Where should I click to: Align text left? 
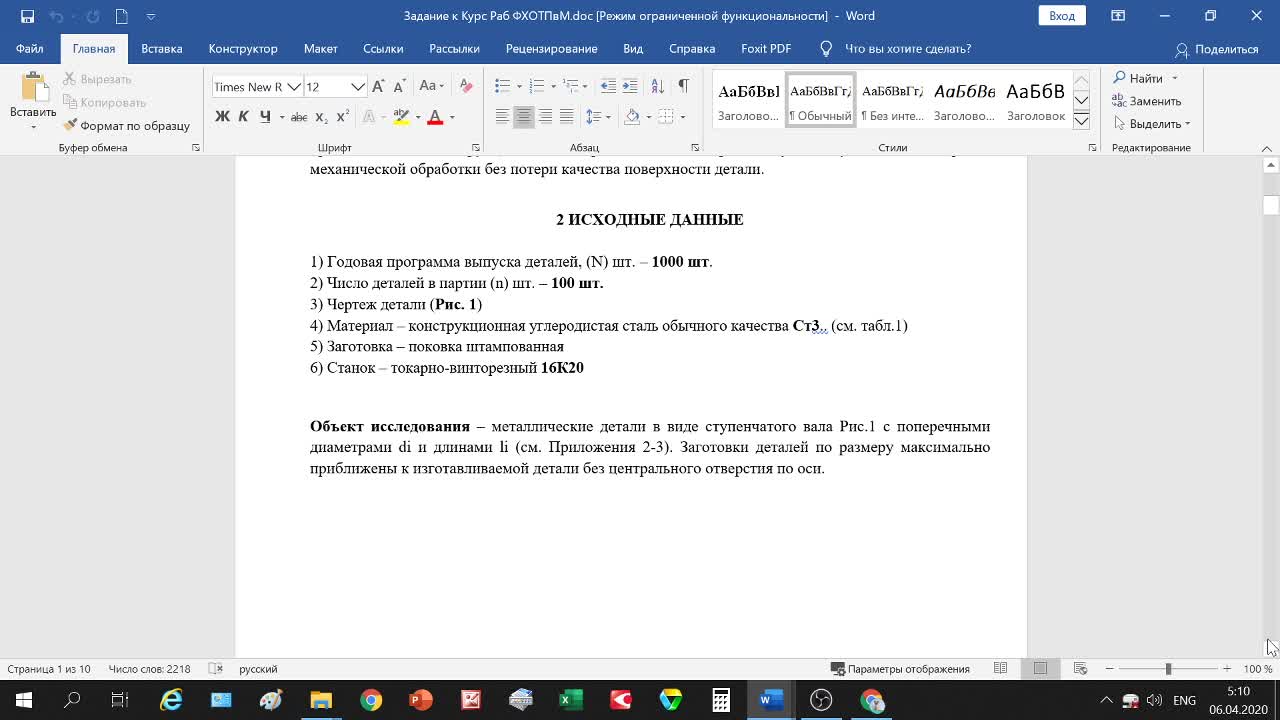tap(502, 117)
